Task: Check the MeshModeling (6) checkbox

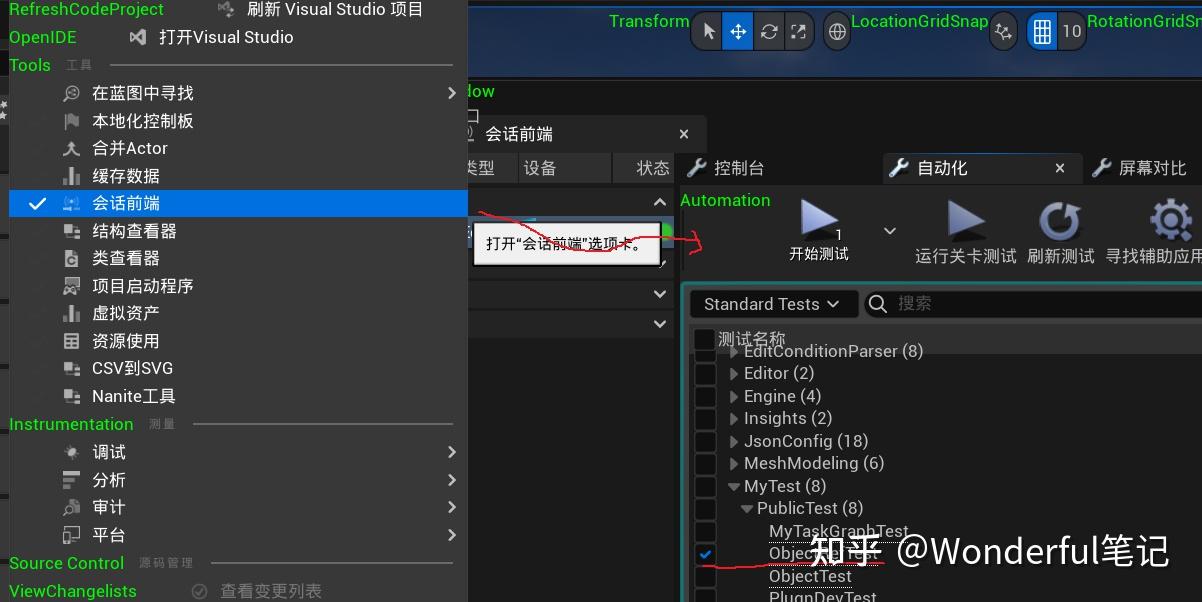Action: 705,464
